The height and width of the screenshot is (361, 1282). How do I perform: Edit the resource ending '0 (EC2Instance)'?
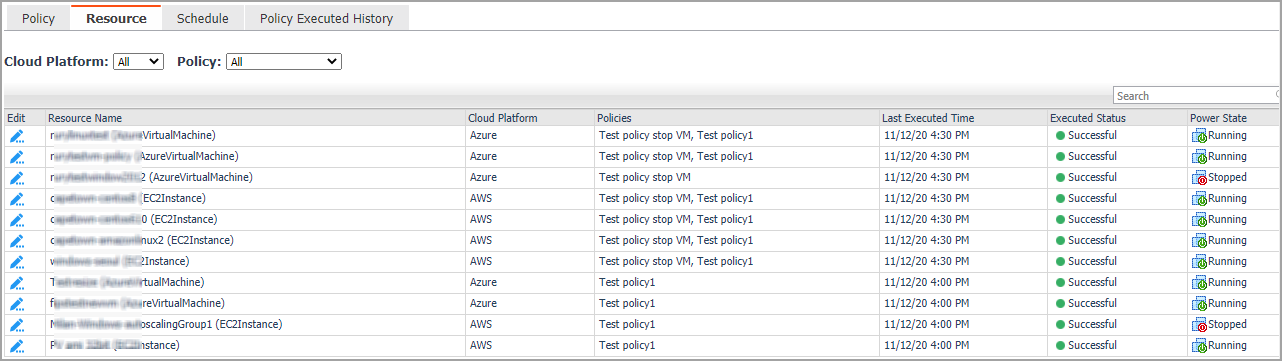coord(17,220)
